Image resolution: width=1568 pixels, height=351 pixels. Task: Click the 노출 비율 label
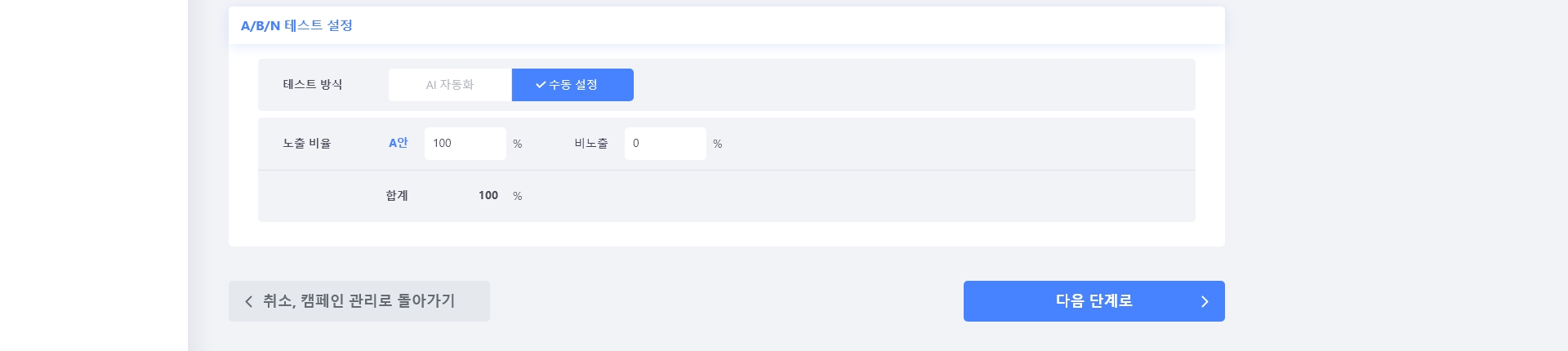(x=307, y=144)
